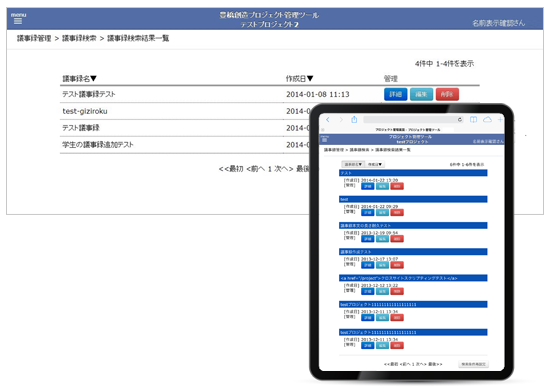Click the '2014-01-08 11:13' date cell
The height and width of the screenshot is (388, 550).
(x=318, y=94)
